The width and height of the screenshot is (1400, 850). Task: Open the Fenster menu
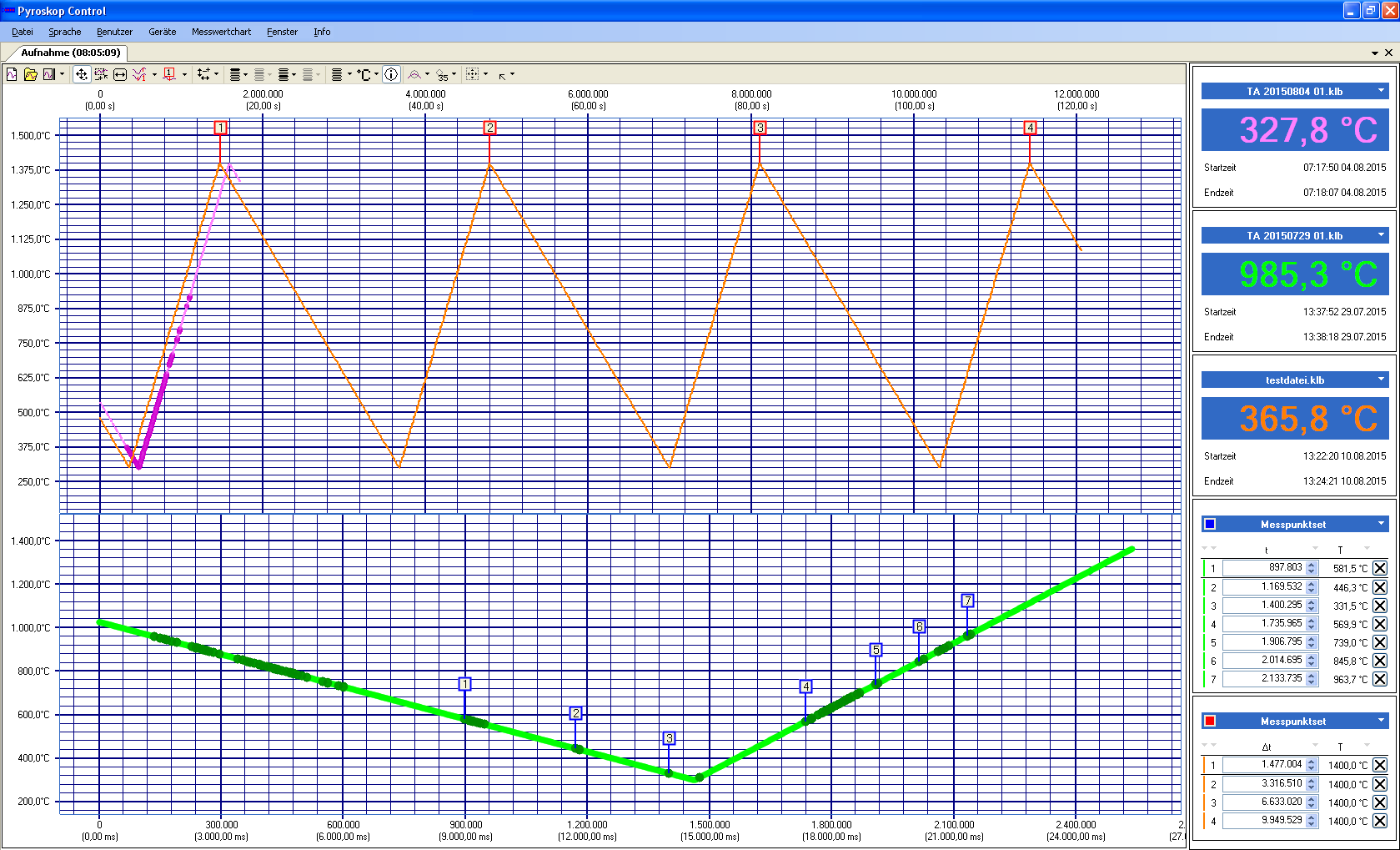(x=282, y=32)
